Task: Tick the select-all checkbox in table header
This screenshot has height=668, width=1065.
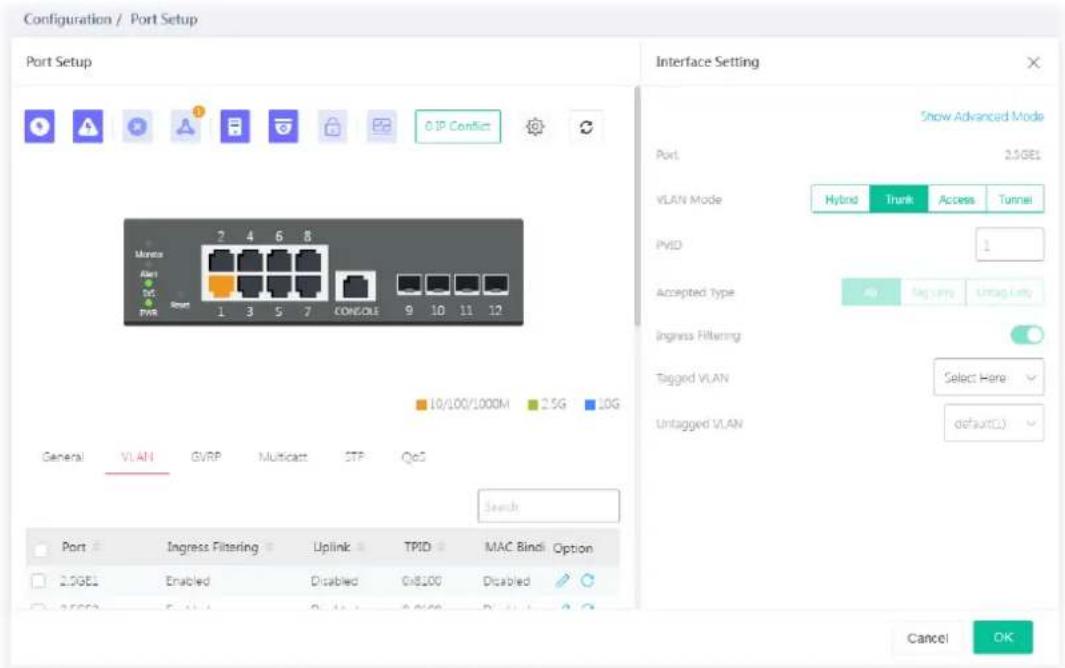Action: pos(41,549)
